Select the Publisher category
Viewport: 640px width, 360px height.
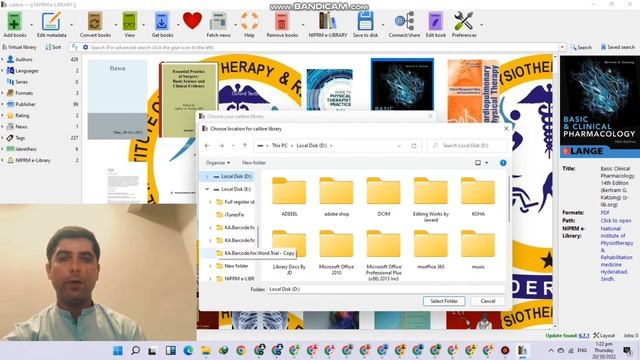tap(25, 104)
